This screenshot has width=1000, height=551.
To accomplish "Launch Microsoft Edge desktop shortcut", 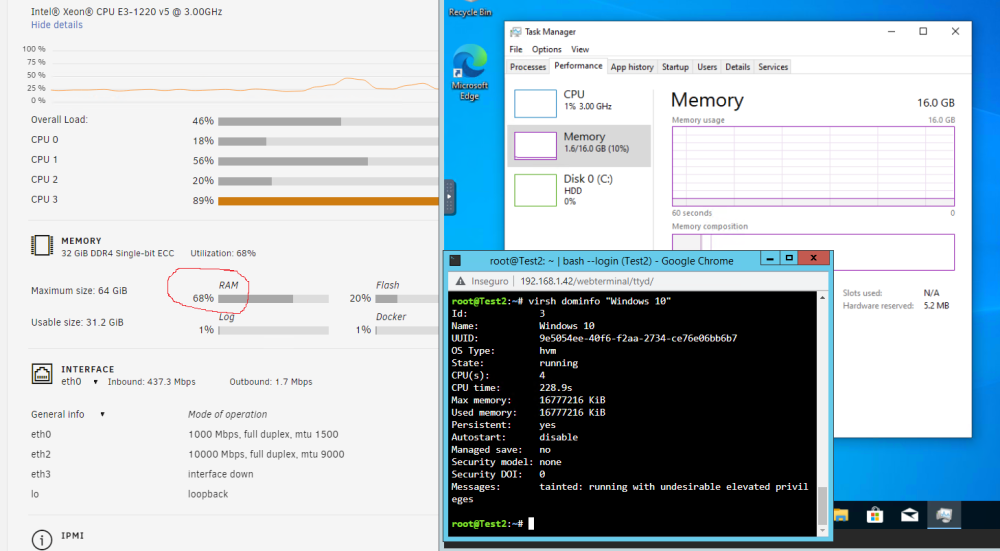I will click(469, 72).
